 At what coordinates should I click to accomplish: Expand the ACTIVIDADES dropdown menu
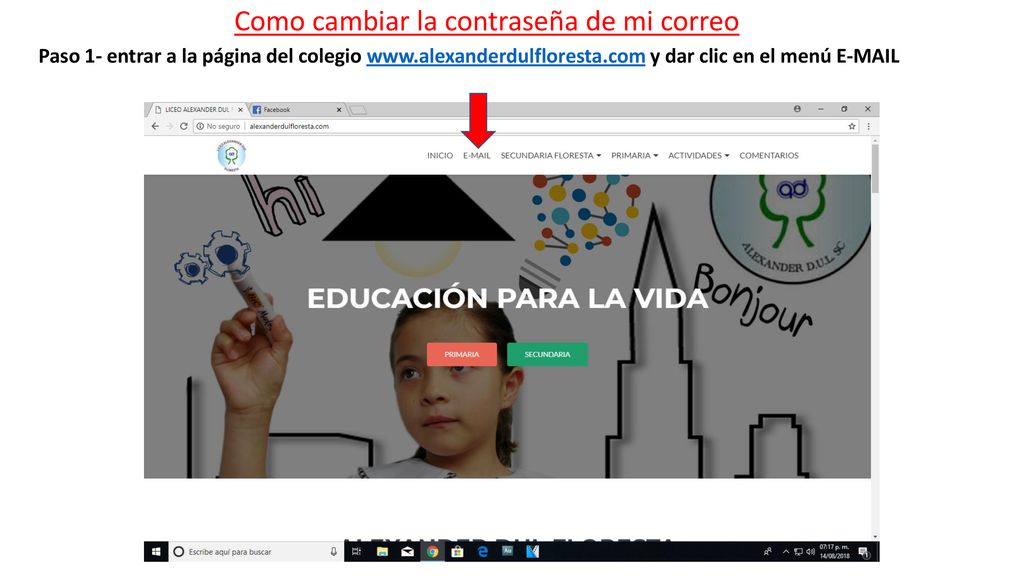698,155
